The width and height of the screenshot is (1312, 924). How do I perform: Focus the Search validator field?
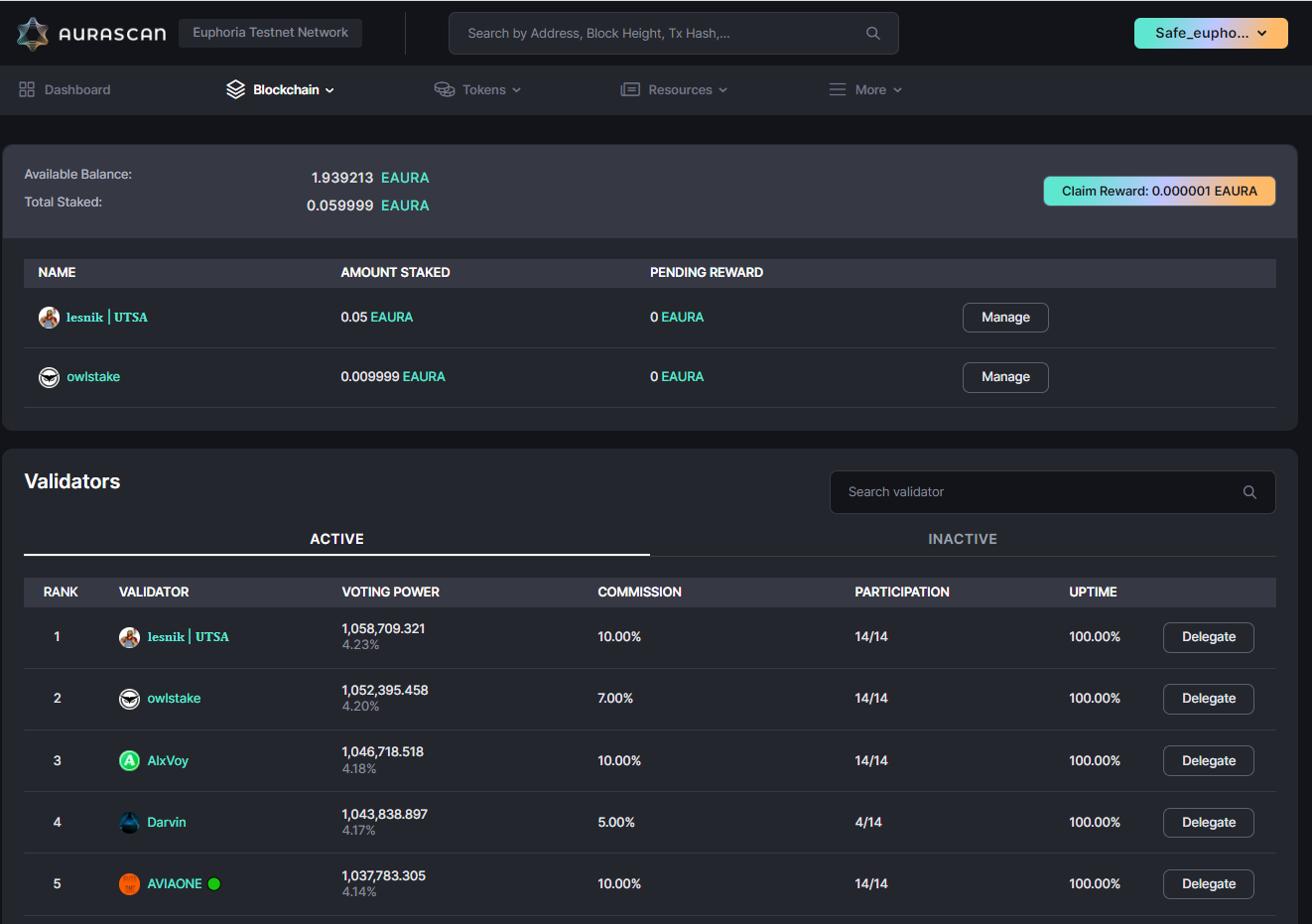(x=1052, y=492)
